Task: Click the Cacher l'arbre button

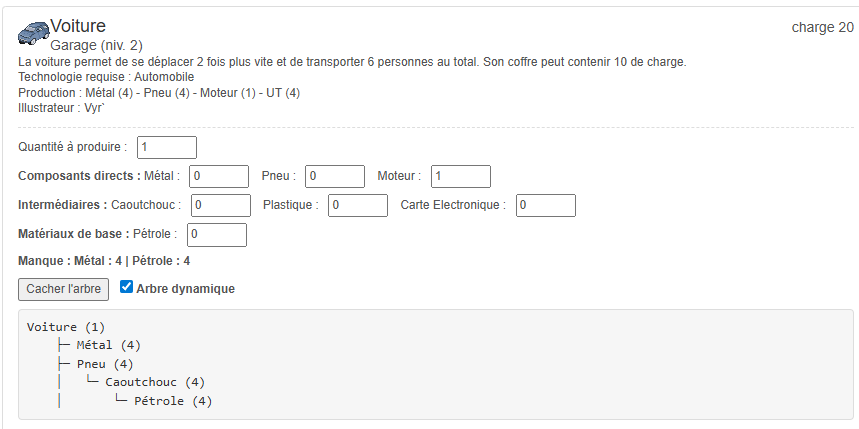Action: click(63, 289)
